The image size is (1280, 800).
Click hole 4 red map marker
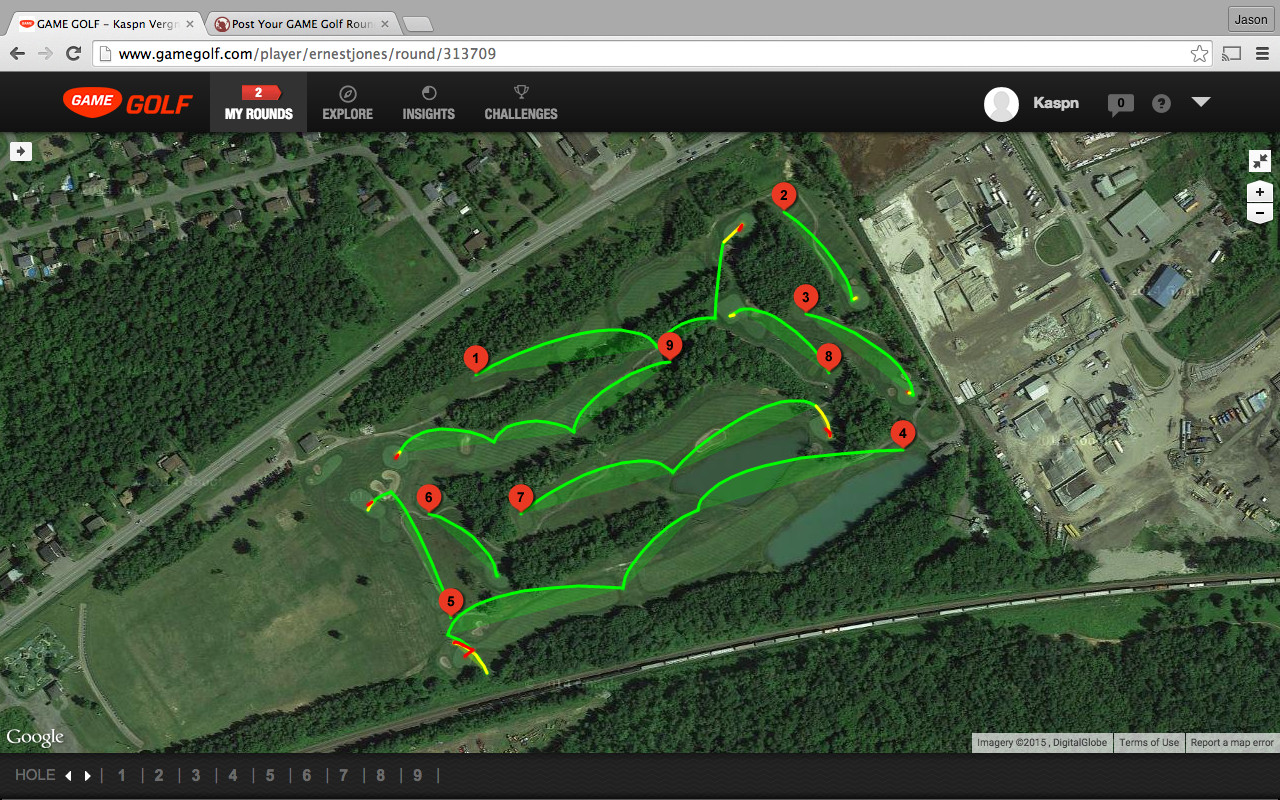tap(903, 435)
